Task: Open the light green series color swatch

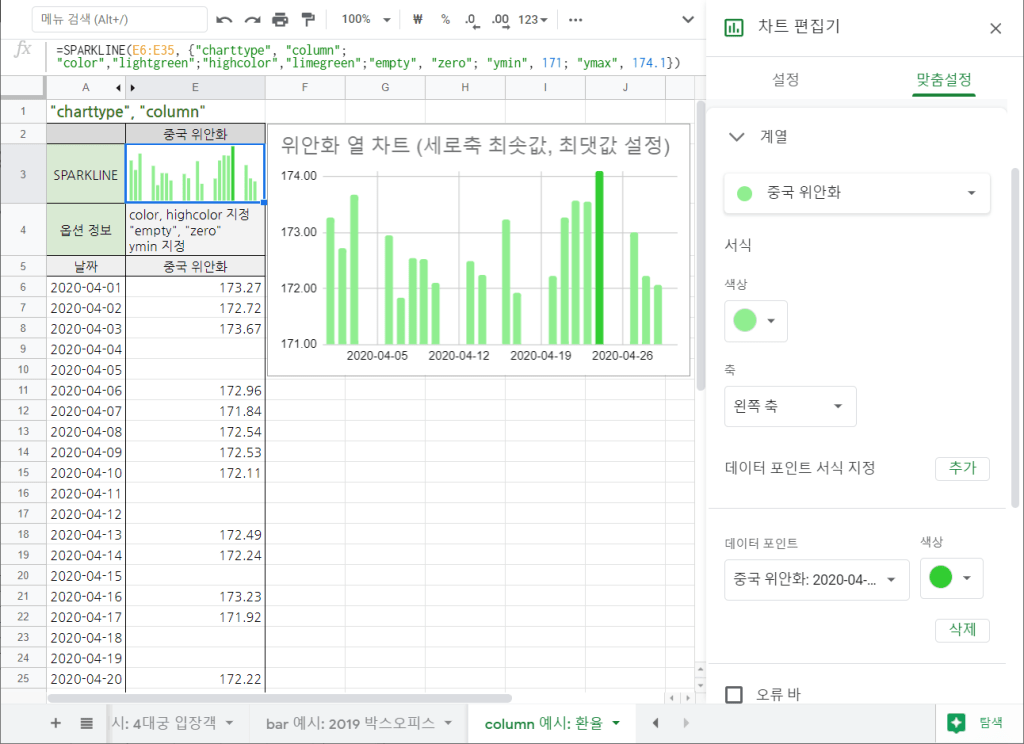Action: 755,320
